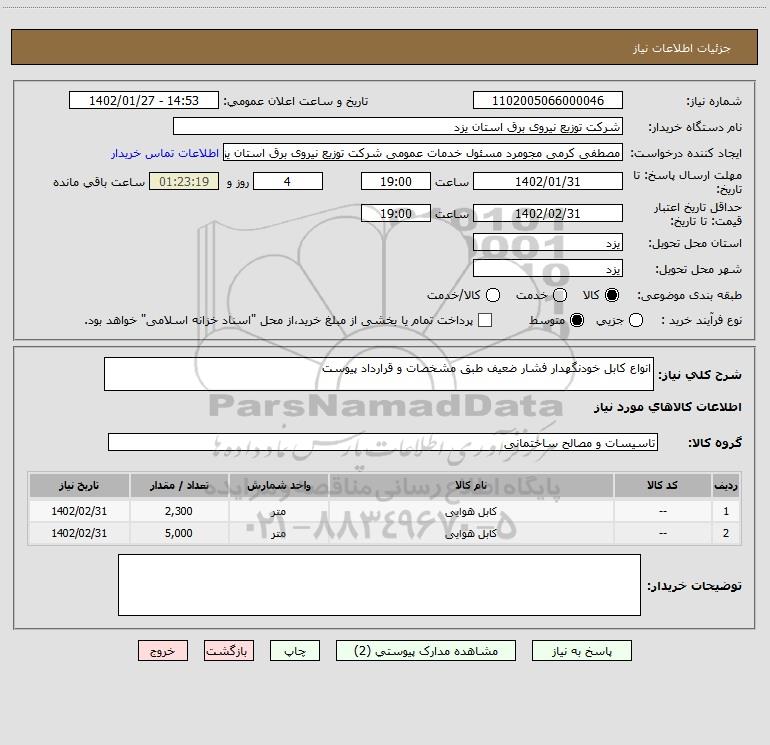Click the delivery province field یزد
This screenshot has height=745, width=770.
[x=548, y=243]
